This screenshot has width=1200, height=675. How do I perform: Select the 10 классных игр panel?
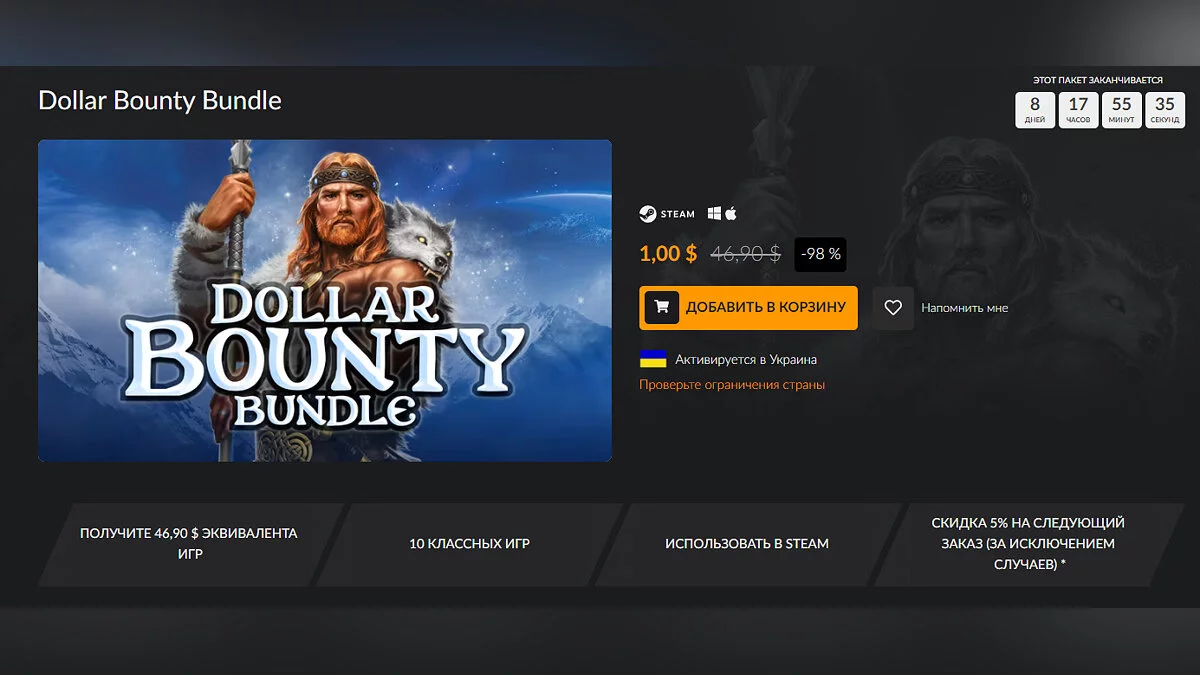[x=469, y=544]
